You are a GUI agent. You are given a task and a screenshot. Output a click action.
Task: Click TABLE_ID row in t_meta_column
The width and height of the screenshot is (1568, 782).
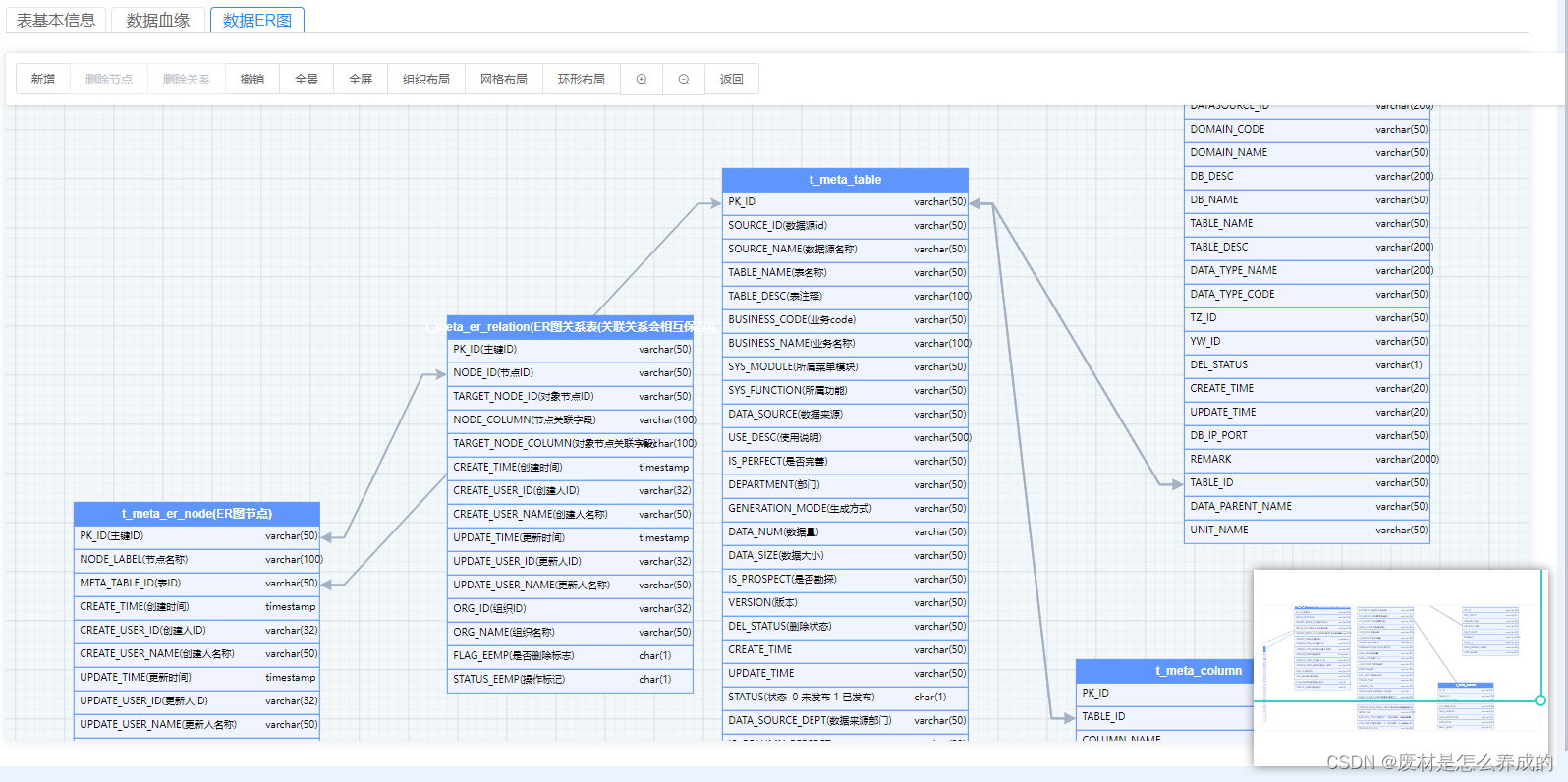(1164, 717)
